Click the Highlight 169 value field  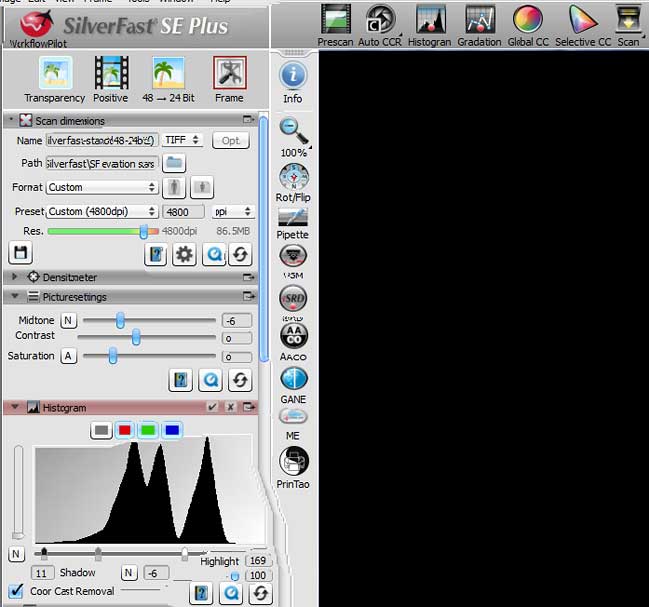[x=259, y=561]
